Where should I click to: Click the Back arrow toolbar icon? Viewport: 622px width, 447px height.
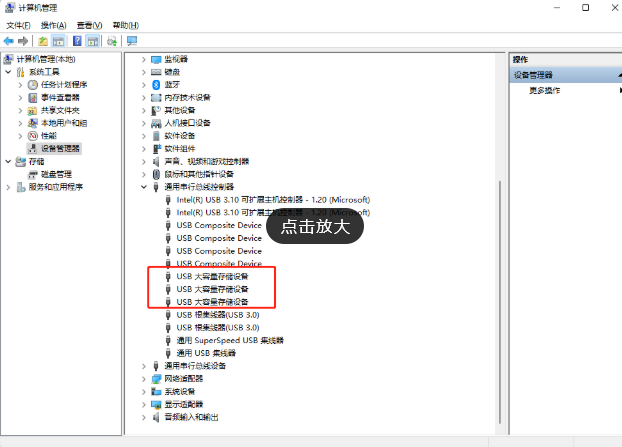(x=8, y=41)
